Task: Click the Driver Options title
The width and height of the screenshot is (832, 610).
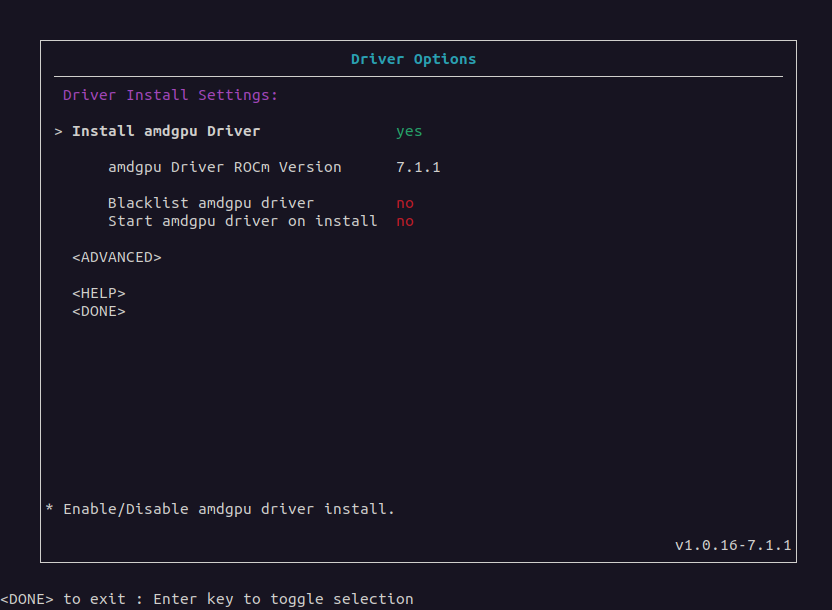Action: 413,59
